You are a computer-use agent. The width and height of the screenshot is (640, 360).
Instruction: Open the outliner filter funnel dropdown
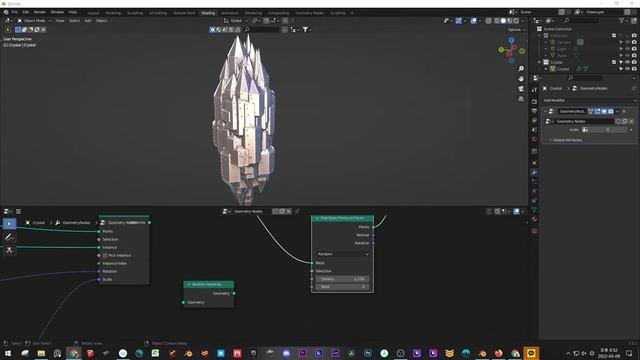(623, 20)
